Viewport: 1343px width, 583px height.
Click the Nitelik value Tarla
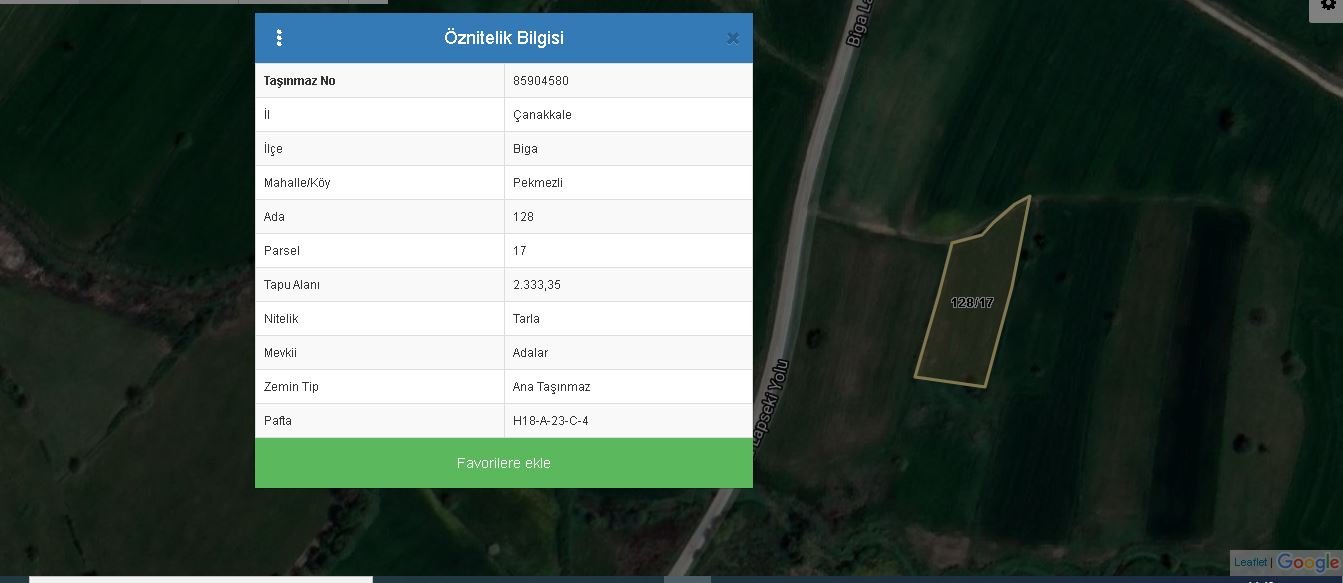pos(526,319)
